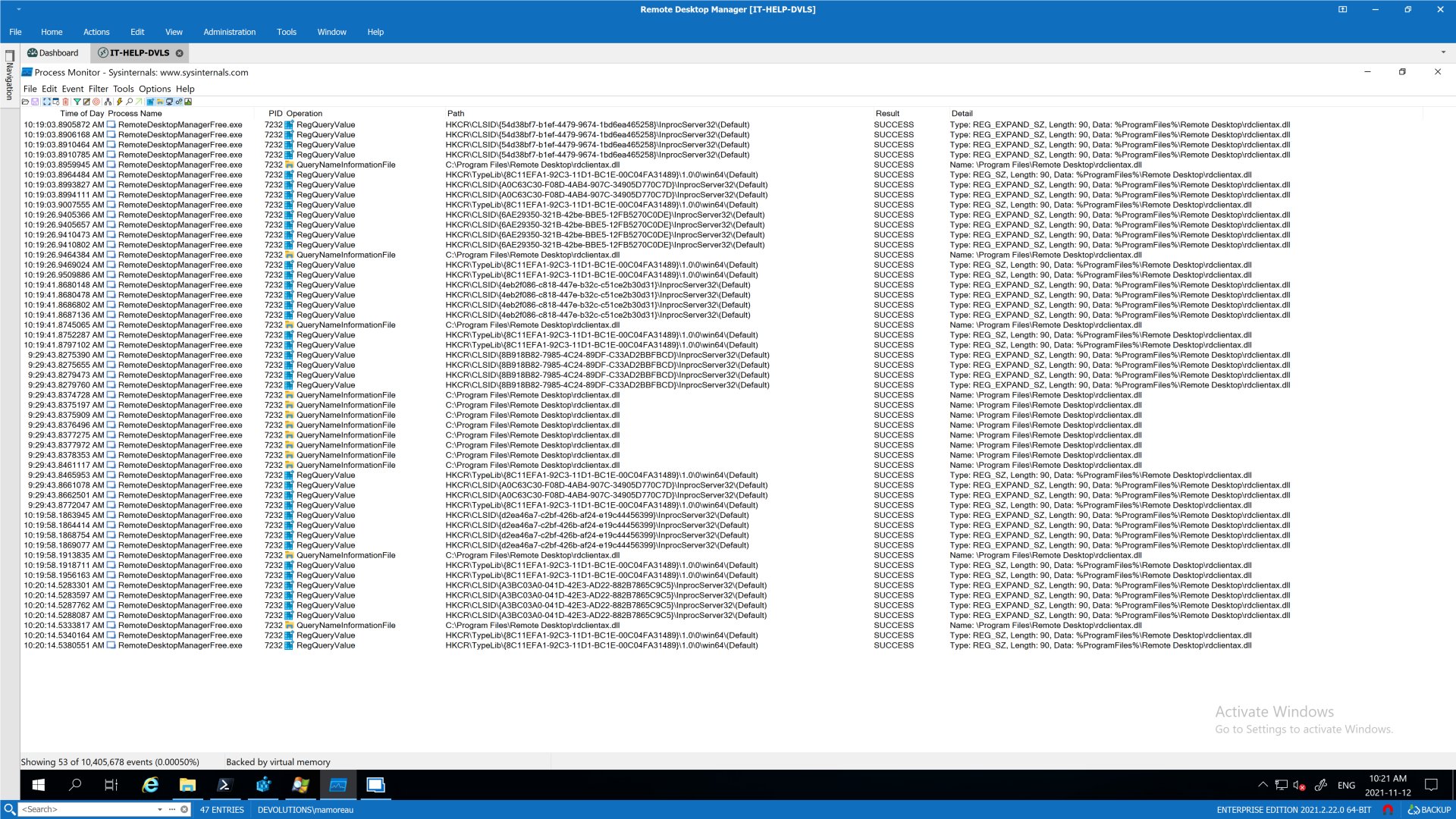Toggle Show Registry Activity toolbar button
This screenshot has height=819, width=1456.
pyautogui.click(x=150, y=102)
